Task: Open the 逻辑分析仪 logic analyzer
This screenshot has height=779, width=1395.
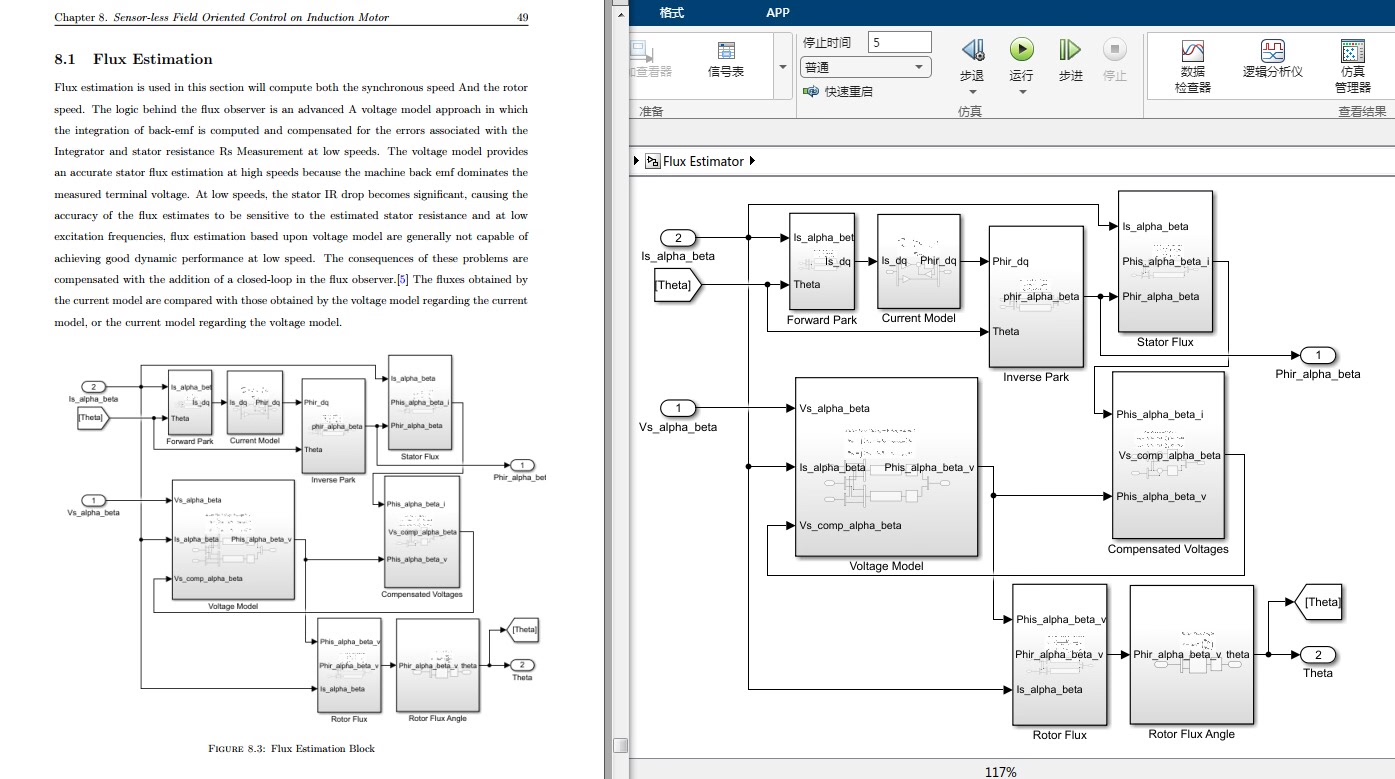Action: (x=1273, y=59)
